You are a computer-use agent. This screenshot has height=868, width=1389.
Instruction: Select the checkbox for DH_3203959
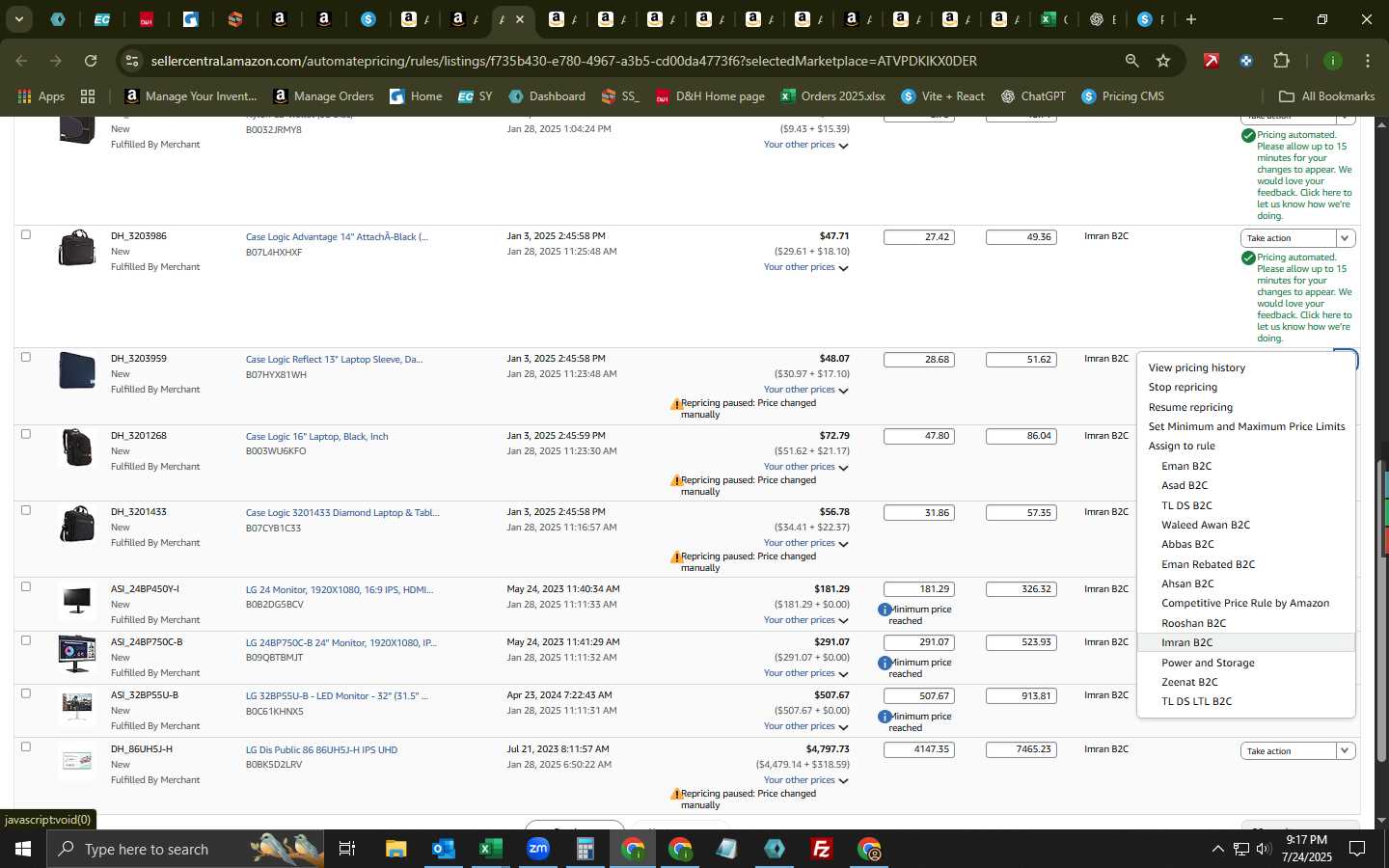[x=26, y=357]
